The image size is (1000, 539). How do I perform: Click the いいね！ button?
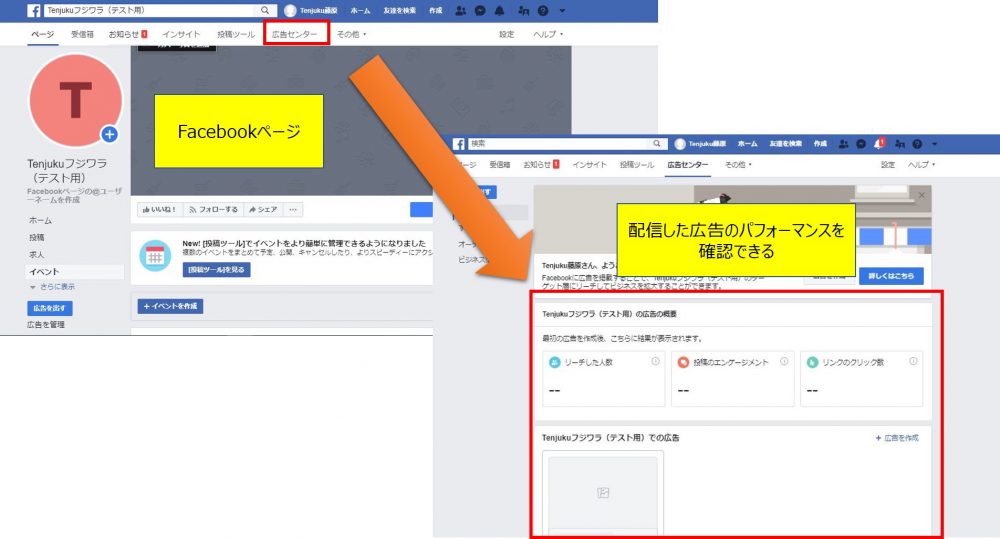pos(159,209)
